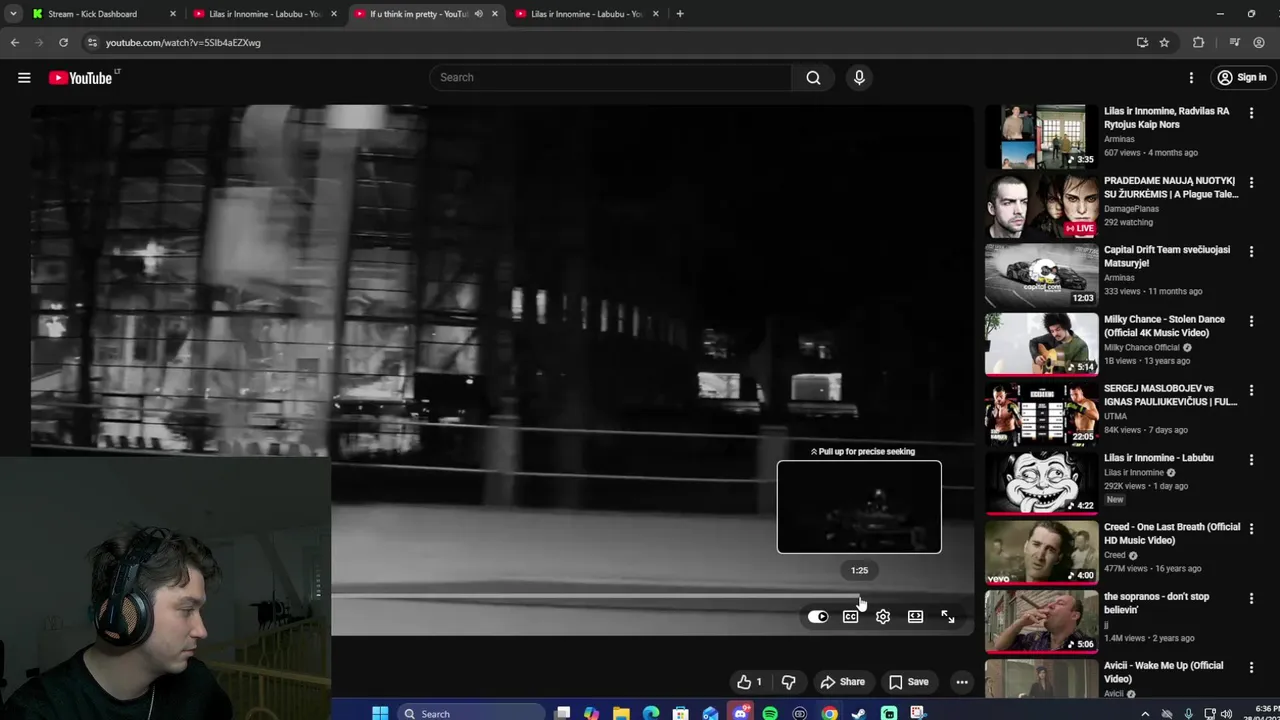The width and height of the screenshot is (1280, 720).
Task: Save the video to a playlist
Action: 909,682
